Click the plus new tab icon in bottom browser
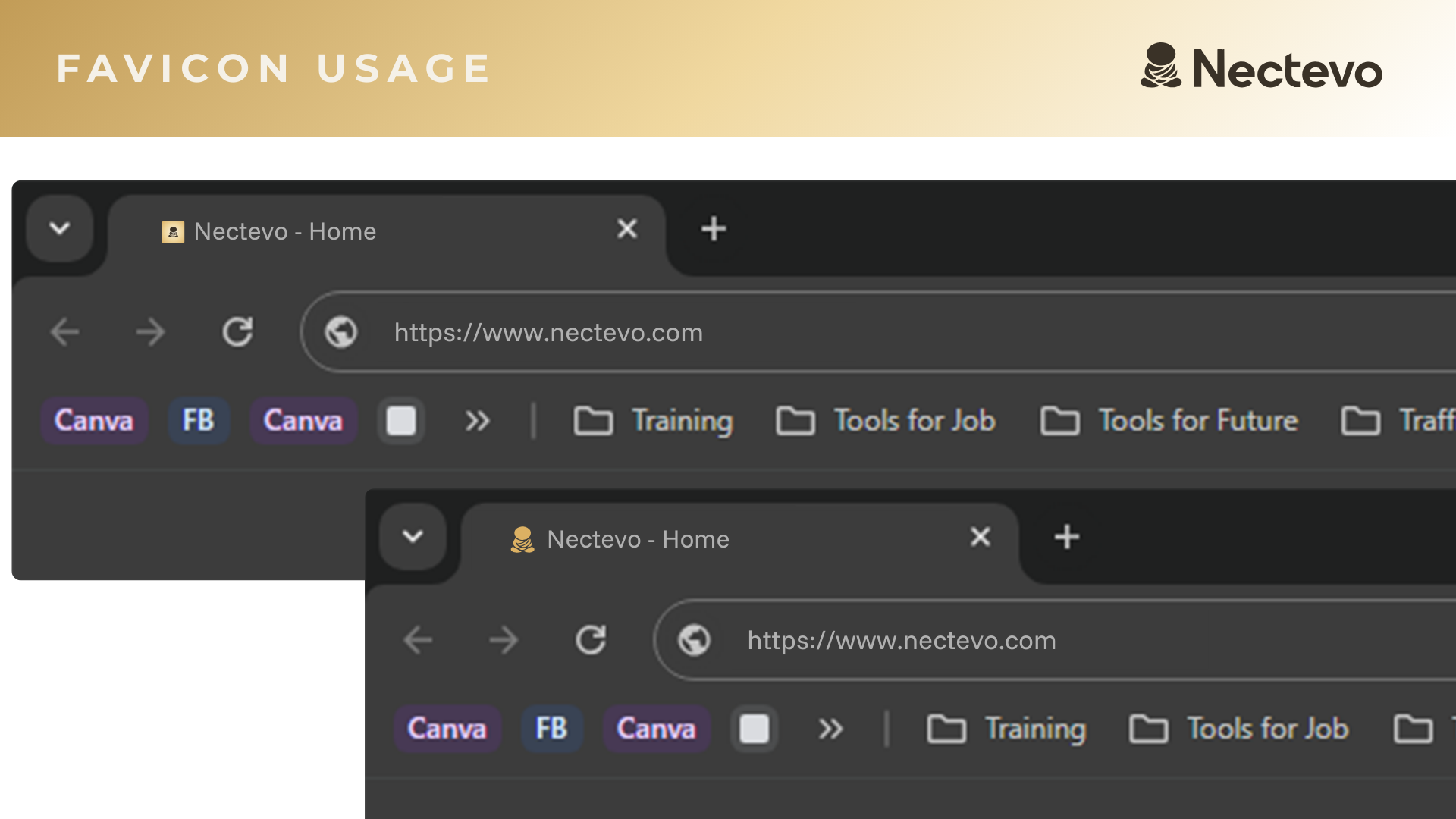Viewport: 1456px width, 819px height. click(1067, 537)
